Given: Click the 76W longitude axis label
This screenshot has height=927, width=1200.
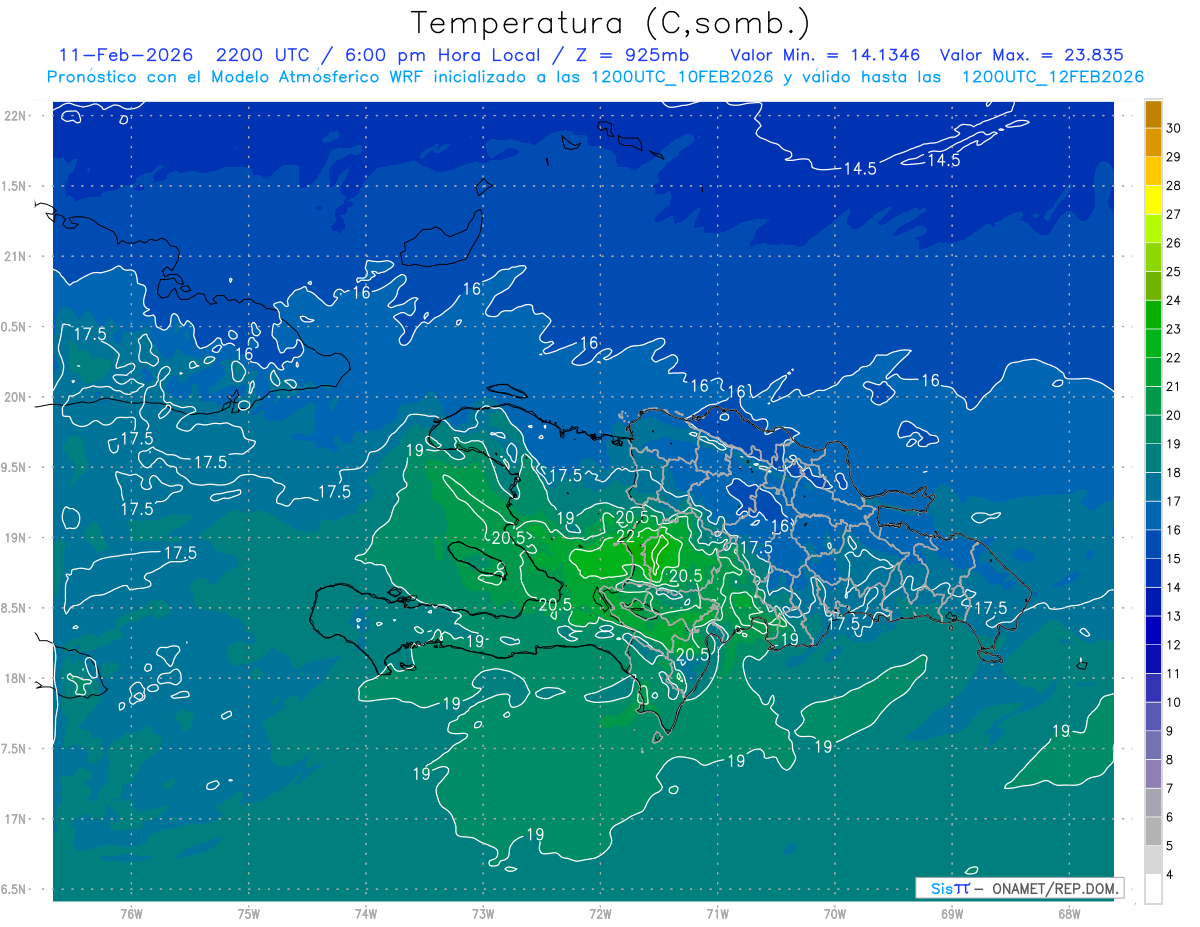Looking at the screenshot, I should 131,913.
